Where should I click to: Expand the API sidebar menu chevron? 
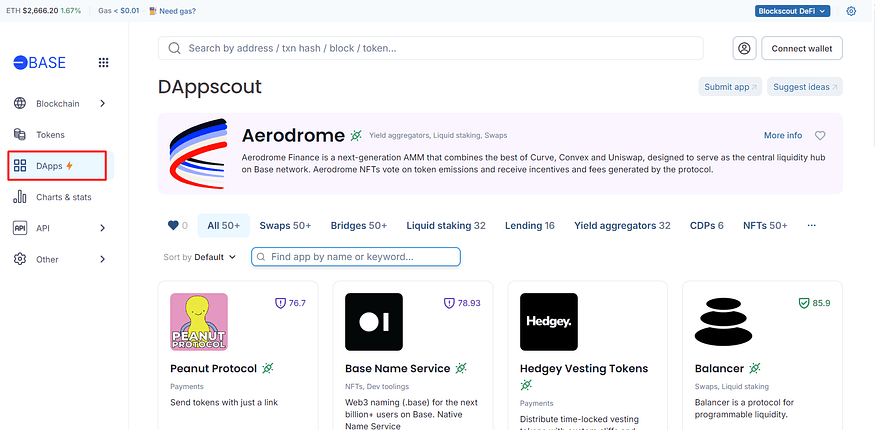[x=102, y=228]
